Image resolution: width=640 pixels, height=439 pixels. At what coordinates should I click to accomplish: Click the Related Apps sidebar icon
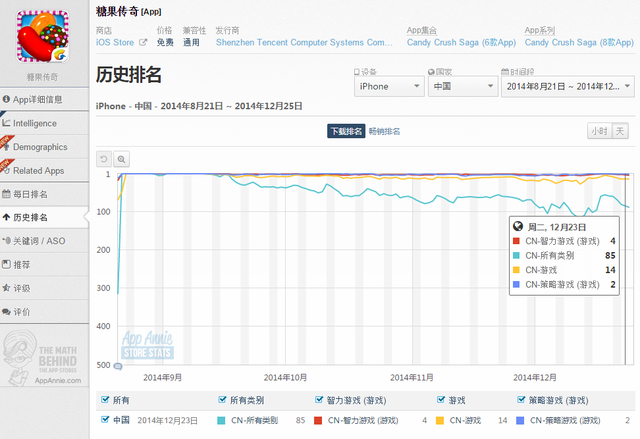point(6,170)
